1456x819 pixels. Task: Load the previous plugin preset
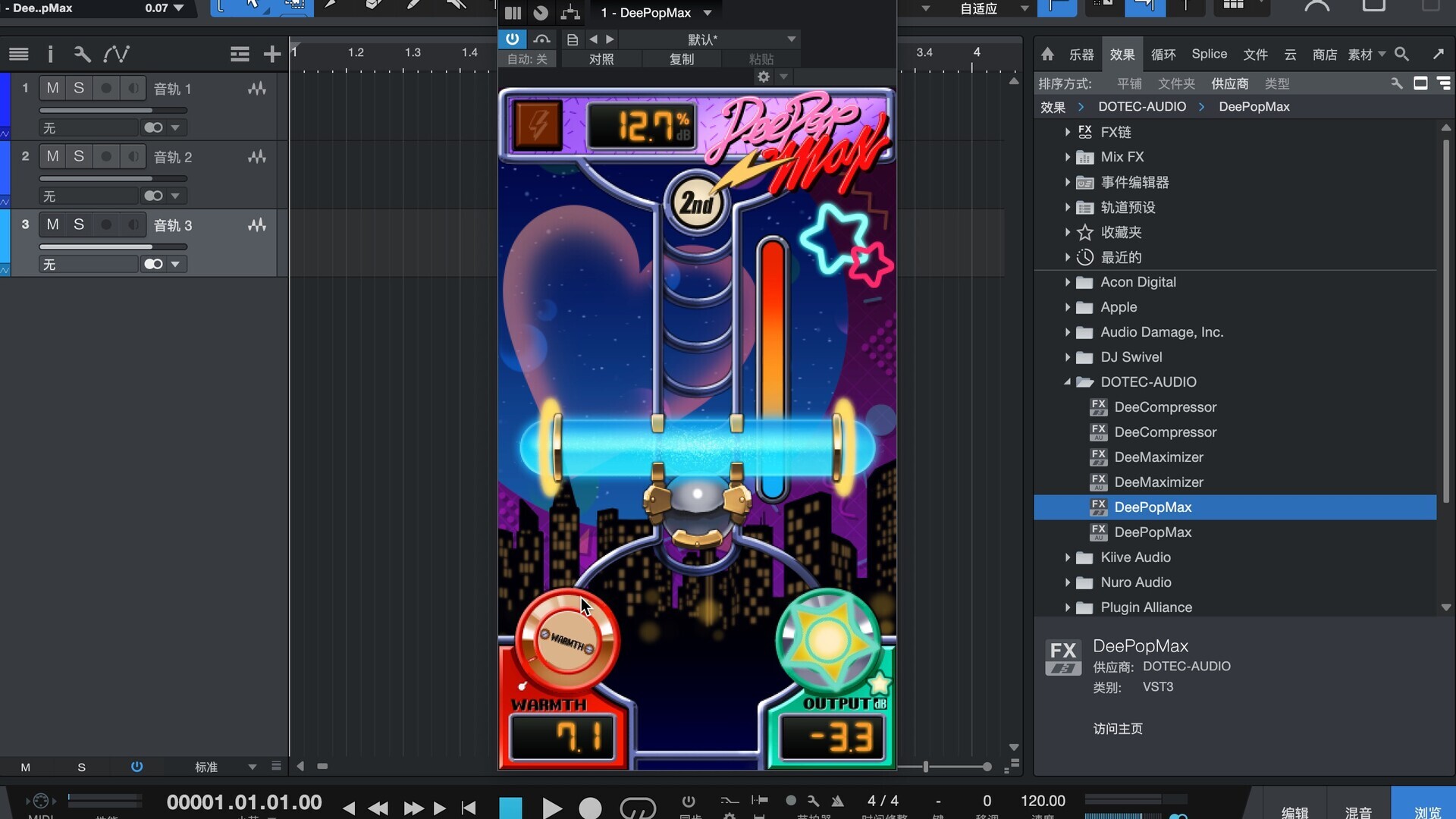pos(594,39)
